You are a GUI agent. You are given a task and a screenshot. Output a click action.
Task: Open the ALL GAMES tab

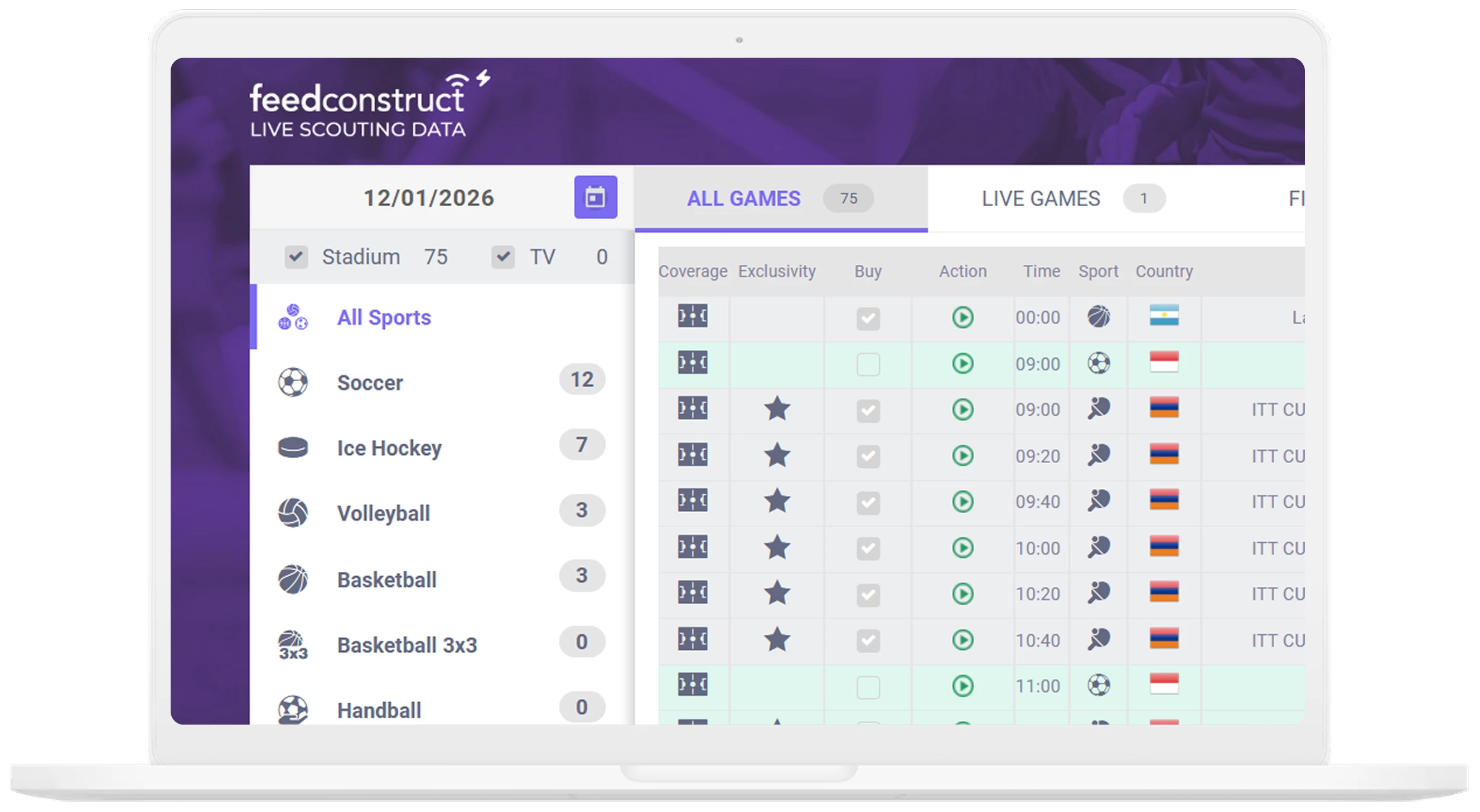pyautogui.click(x=744, y=197)
